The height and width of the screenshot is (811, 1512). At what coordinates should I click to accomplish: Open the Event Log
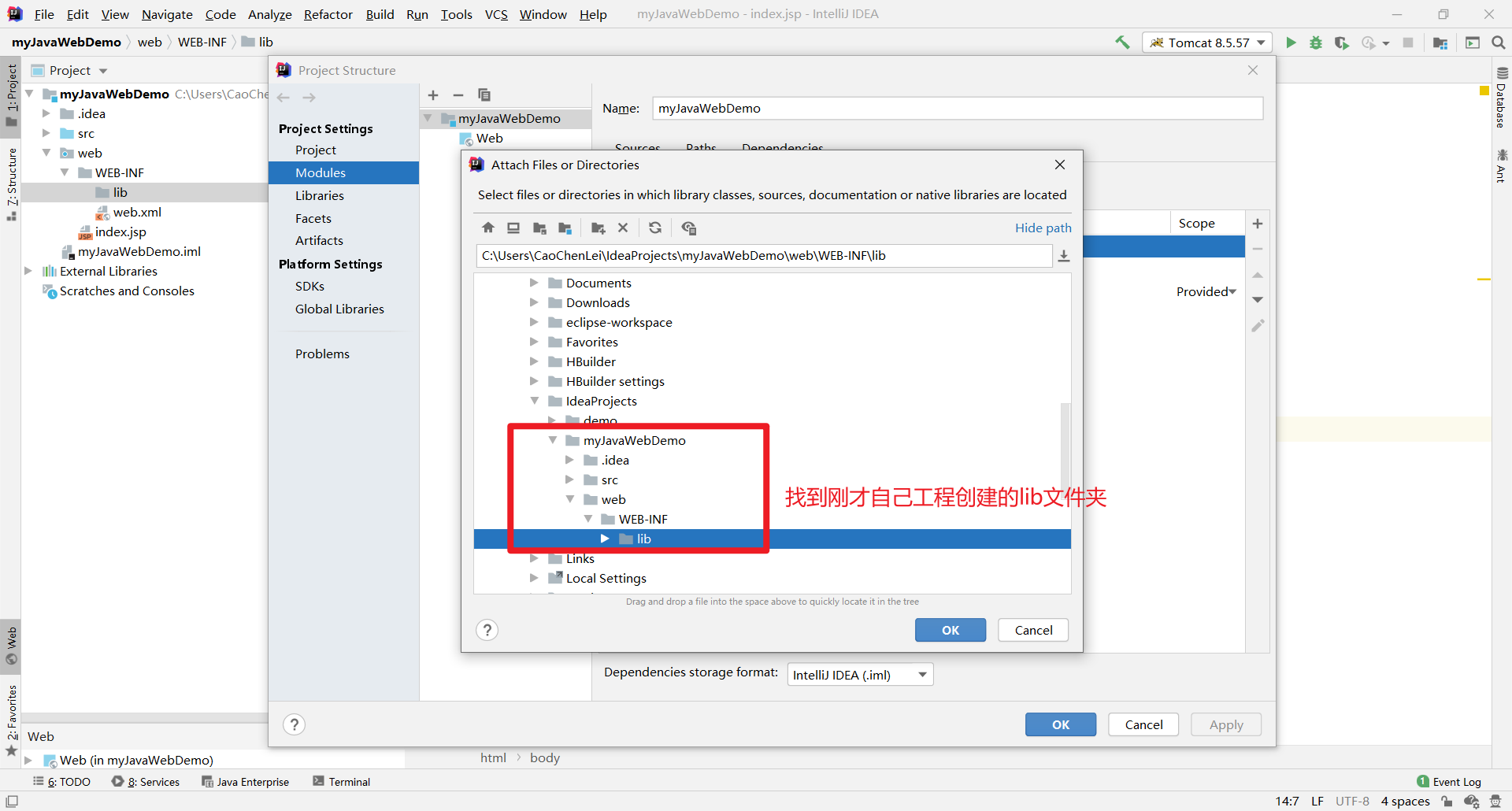coord(1449,782)
